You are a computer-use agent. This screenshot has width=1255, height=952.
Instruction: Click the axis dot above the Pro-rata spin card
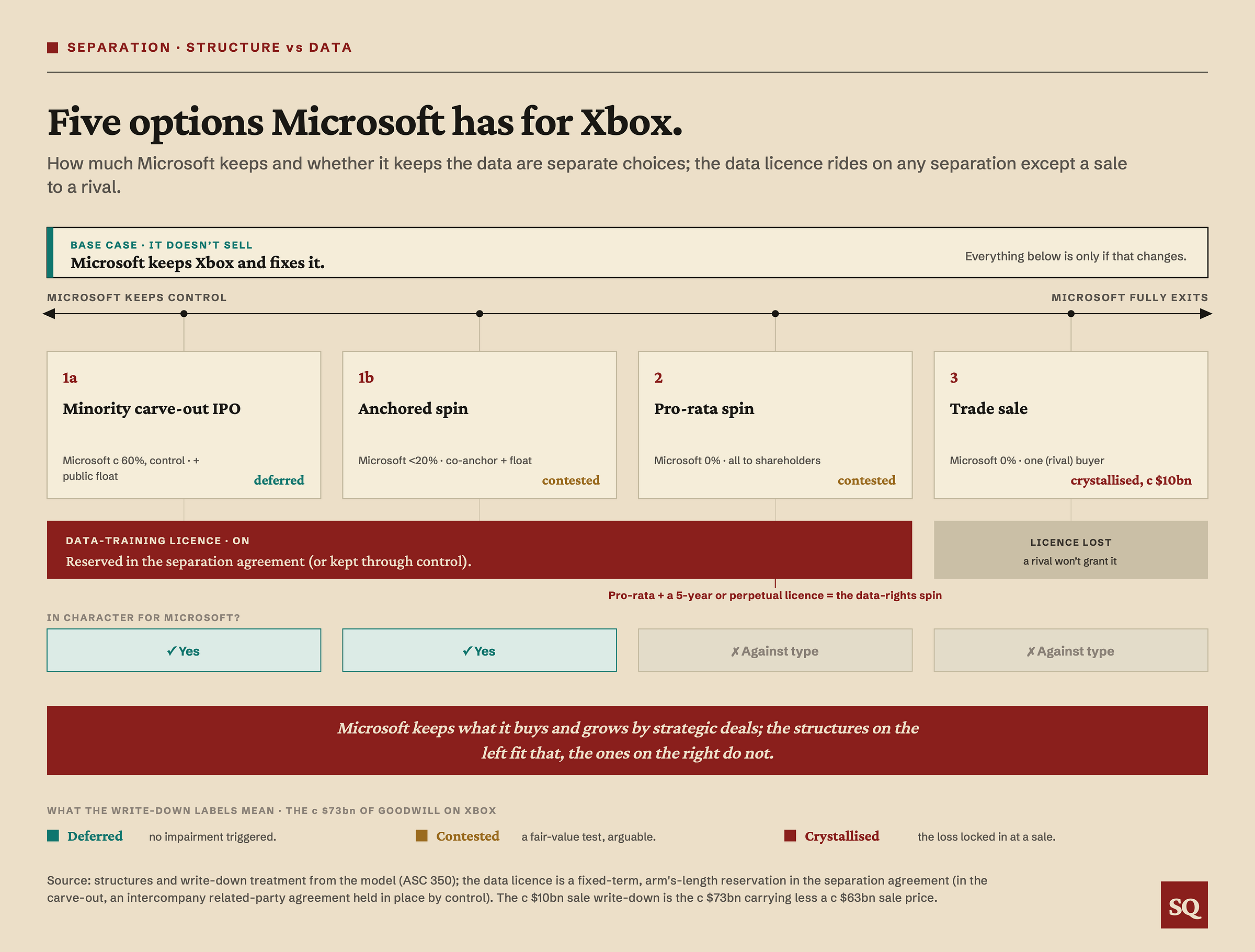pyautogui.click(x=775, y=314)
